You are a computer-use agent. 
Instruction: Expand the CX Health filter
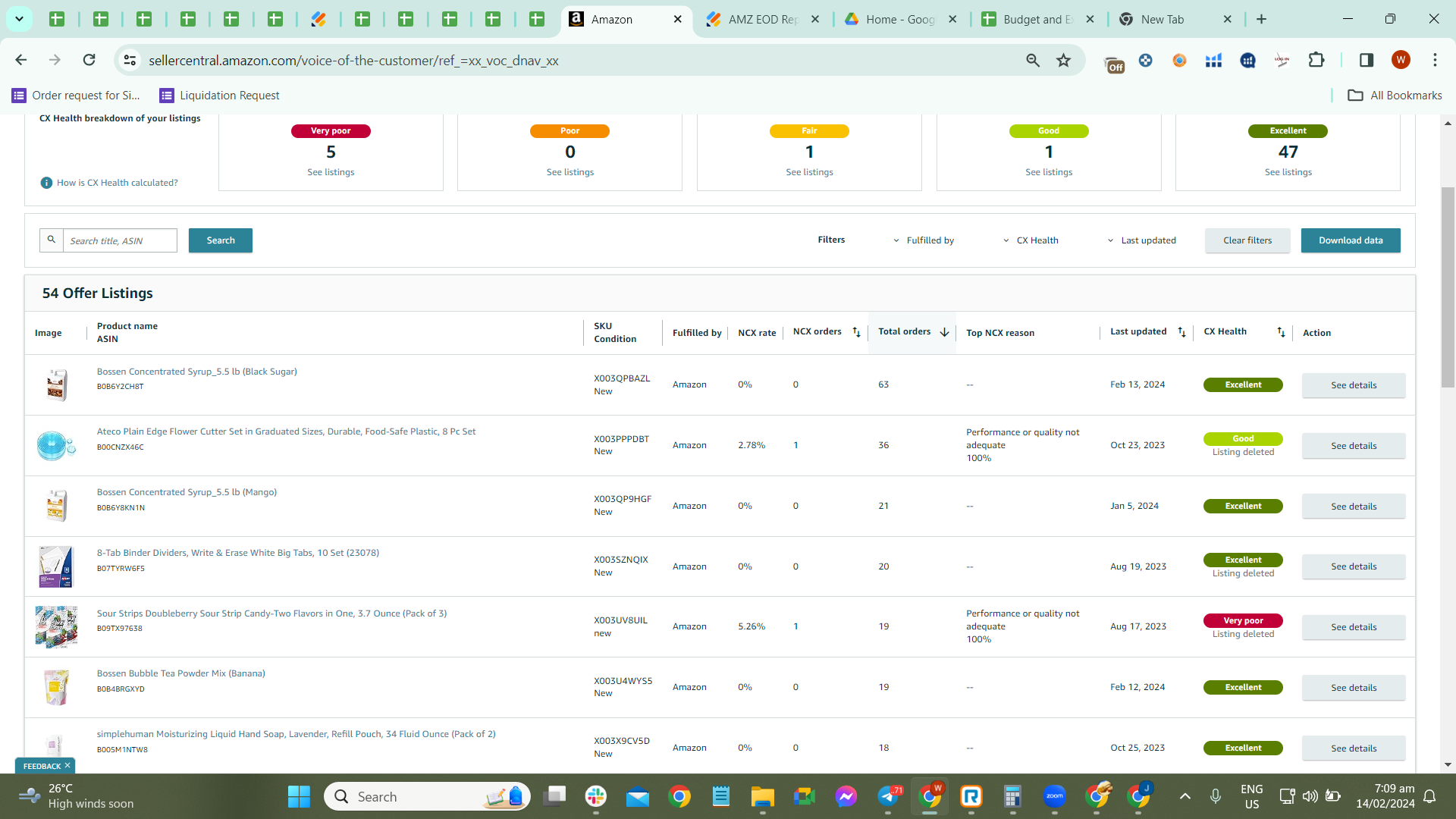coord(1031,240)
